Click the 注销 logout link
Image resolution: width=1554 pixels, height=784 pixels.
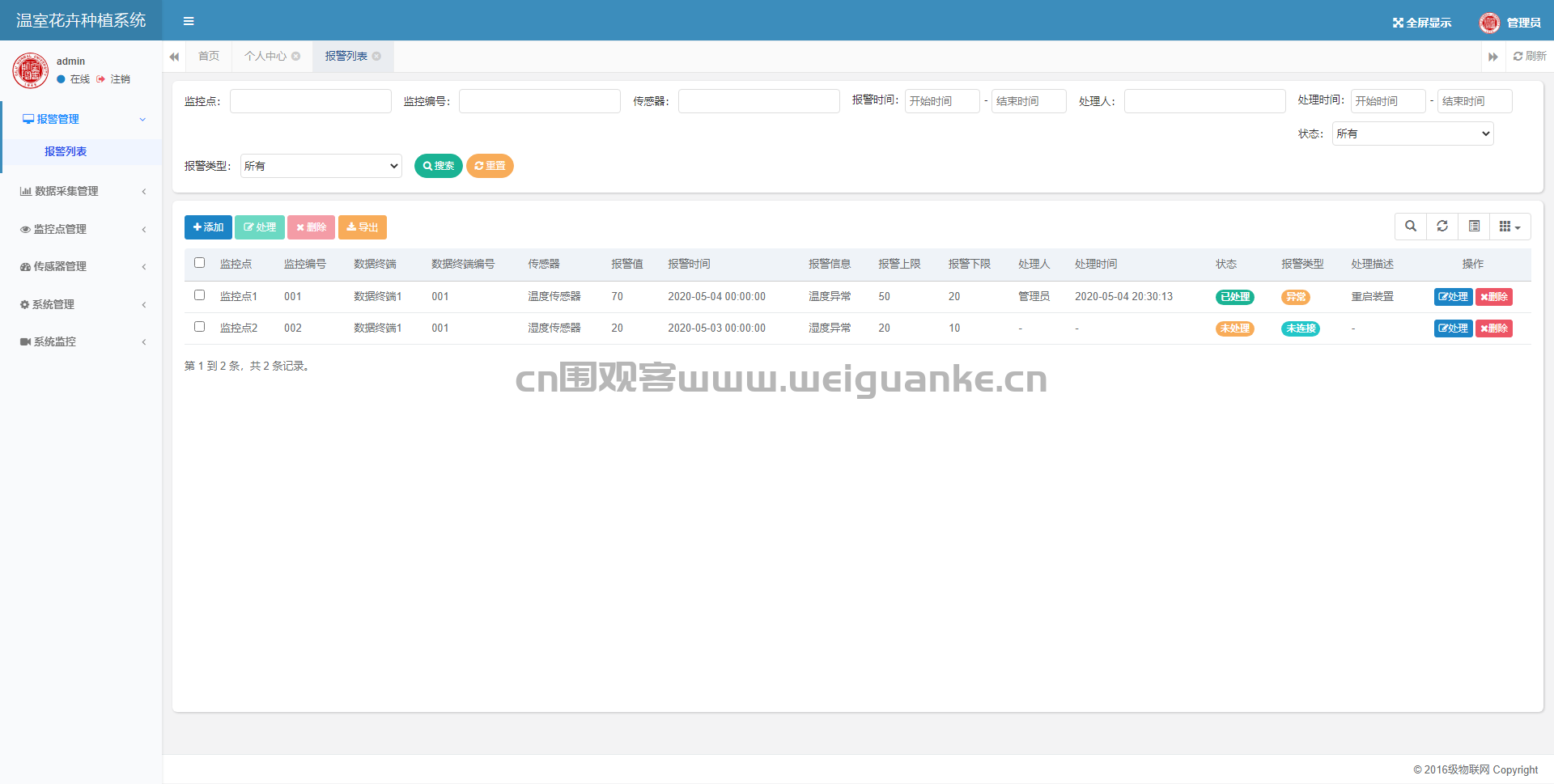pos(113,79)
